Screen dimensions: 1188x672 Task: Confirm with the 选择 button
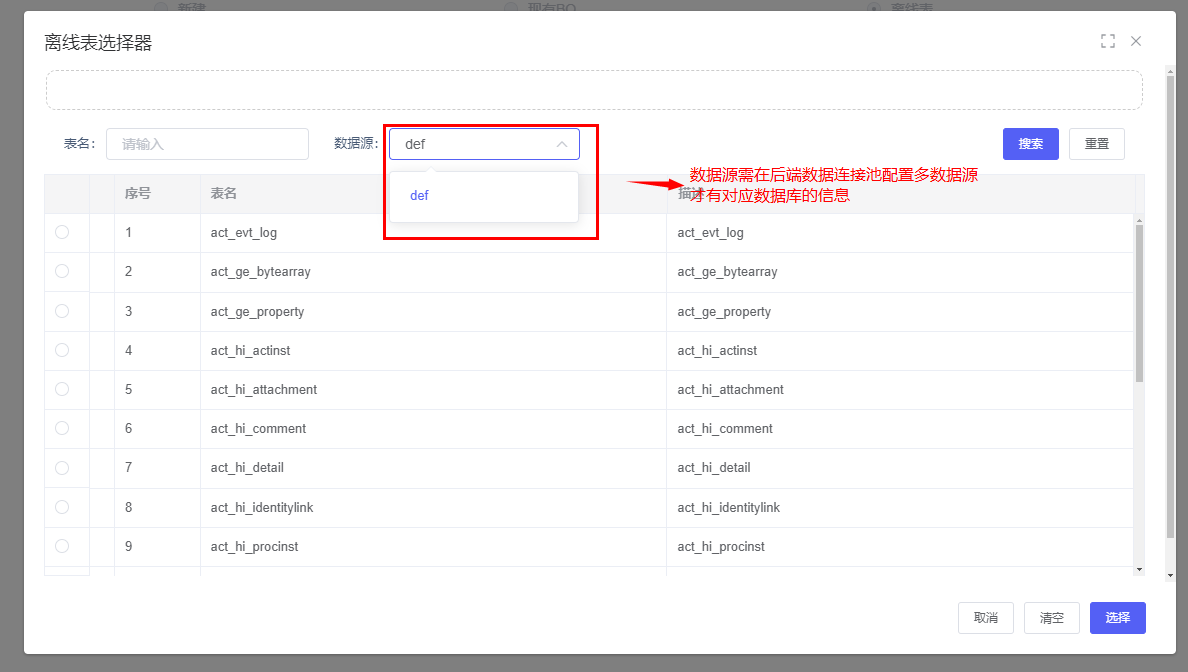point(1117,618)
